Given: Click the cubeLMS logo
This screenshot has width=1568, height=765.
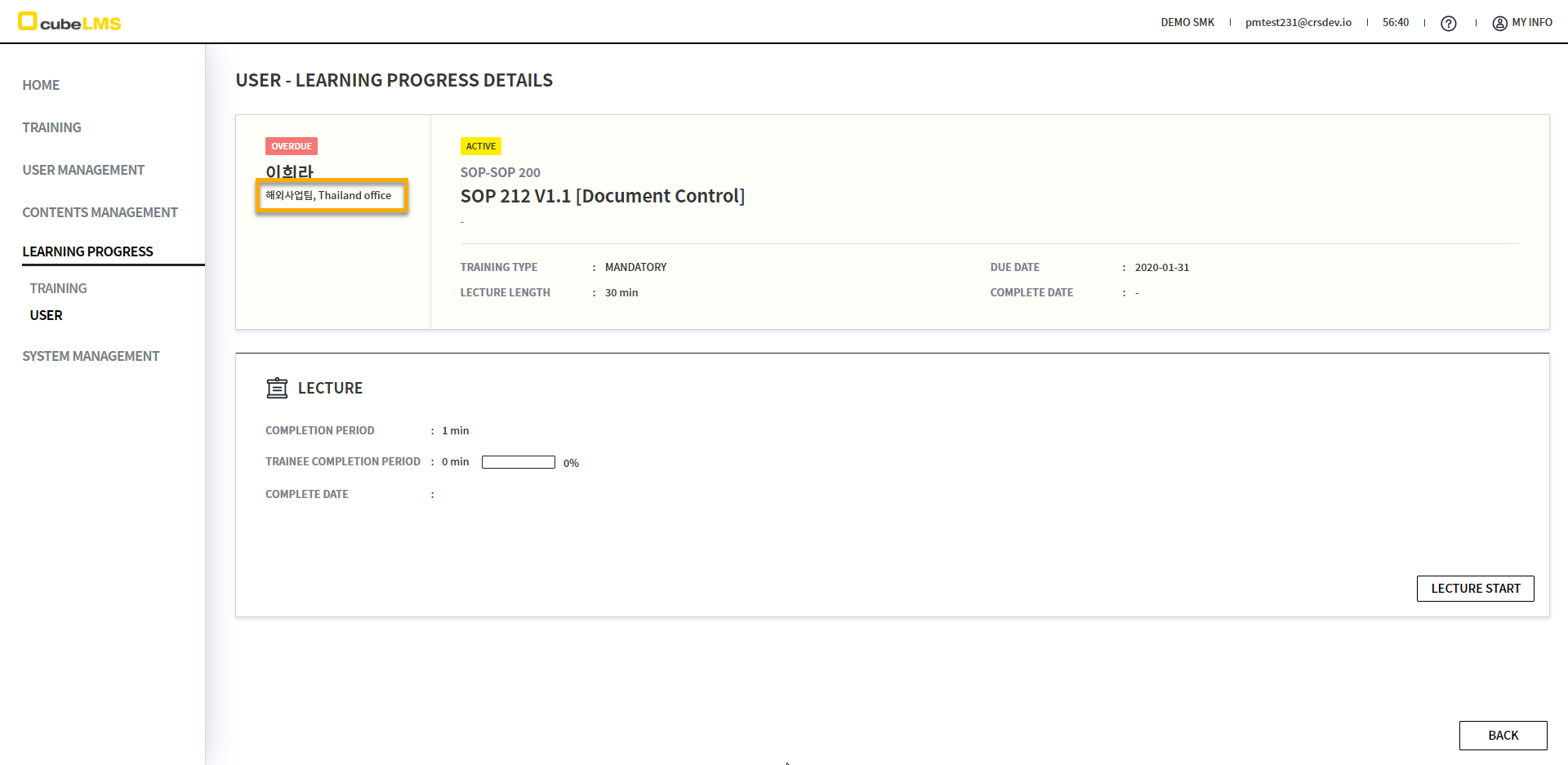Looking at the screenshot, I should tap(69, 22).
